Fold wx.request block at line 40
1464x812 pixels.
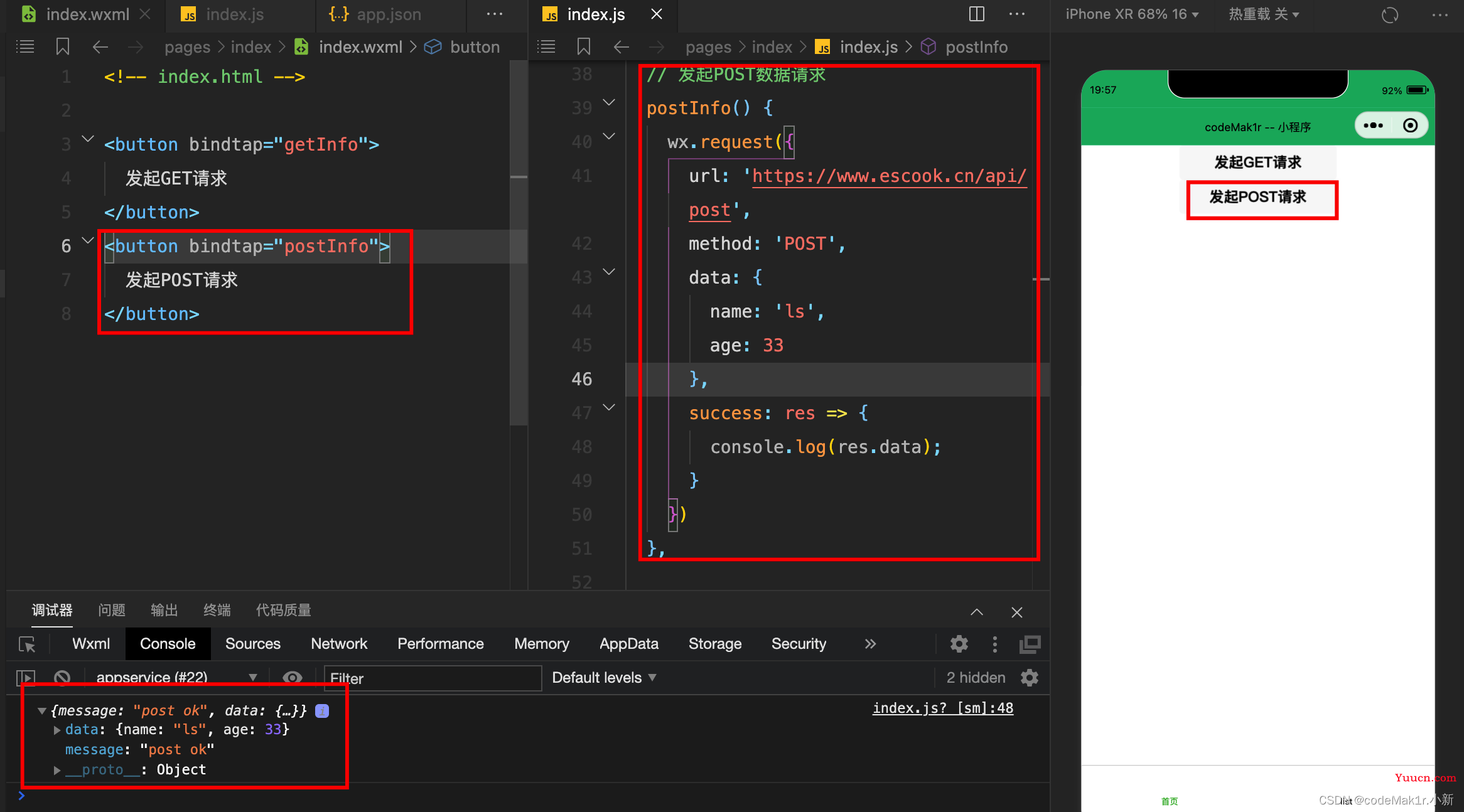[x=609, y=136]
